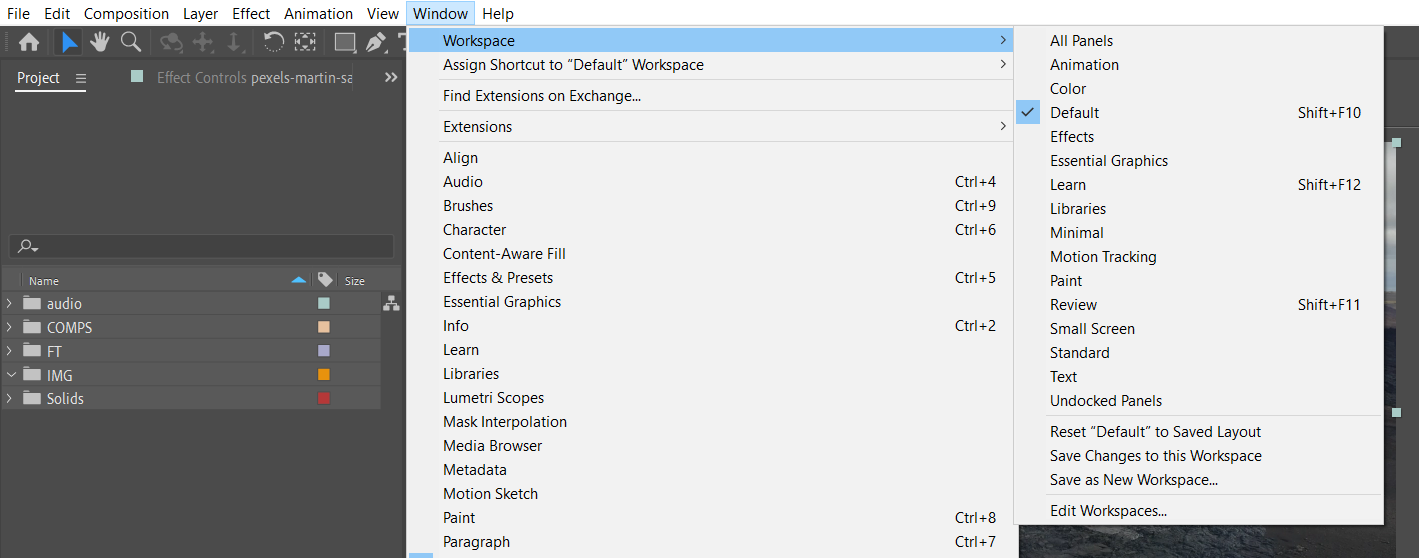Image resolution: width=1419 pixels, height=558 pixels.
Task: Select the Zoom magnifier tool
Action: coord(130,42)
